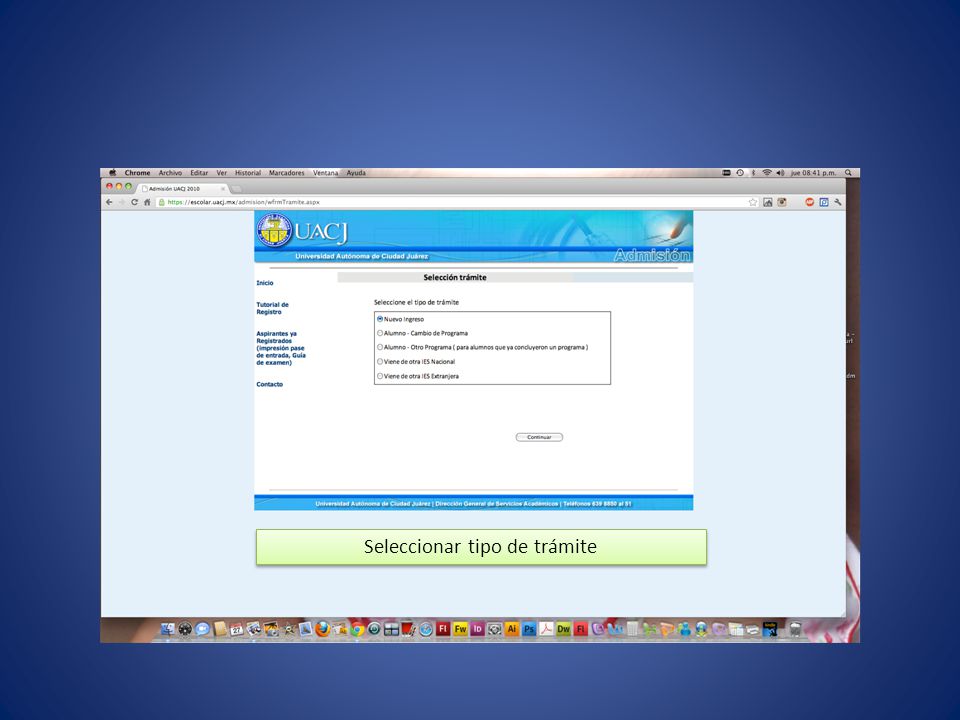Select Viene de otra IES Extranjera
This screenshot has height=720, width=960.
pyautogui.click(x=380, y=377)
